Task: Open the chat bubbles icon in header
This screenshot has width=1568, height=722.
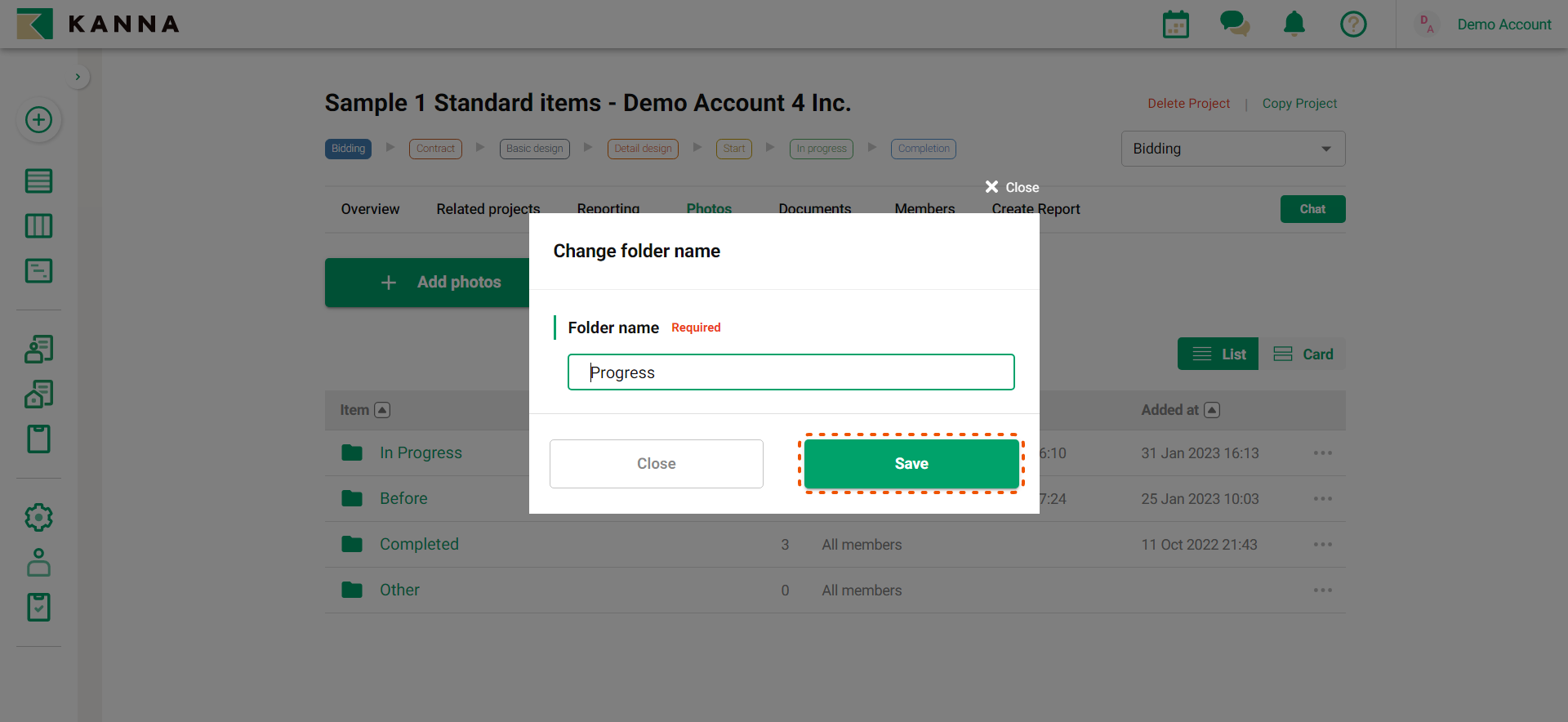Action: pos(1234,24)
